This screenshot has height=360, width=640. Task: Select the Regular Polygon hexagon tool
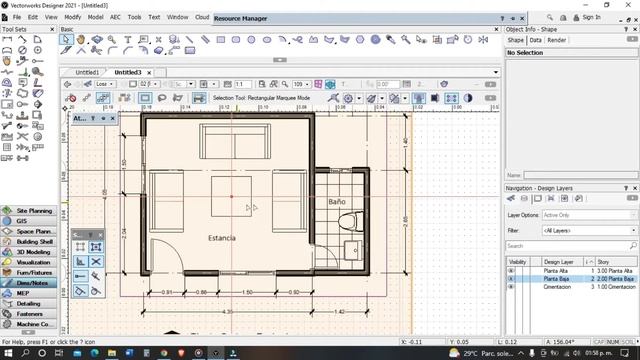[360, 40]
